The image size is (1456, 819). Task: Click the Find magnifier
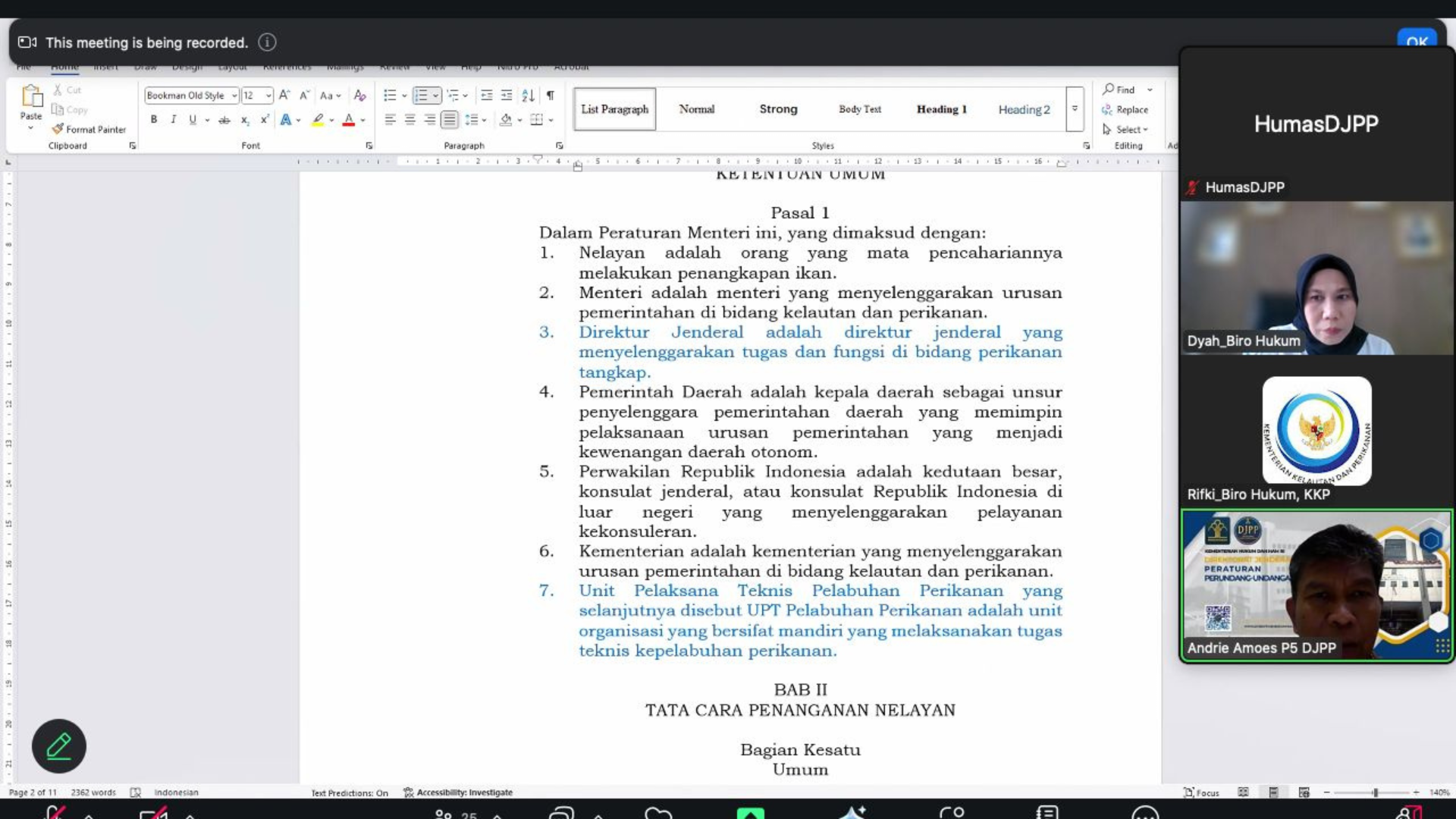pos(1109,89)
